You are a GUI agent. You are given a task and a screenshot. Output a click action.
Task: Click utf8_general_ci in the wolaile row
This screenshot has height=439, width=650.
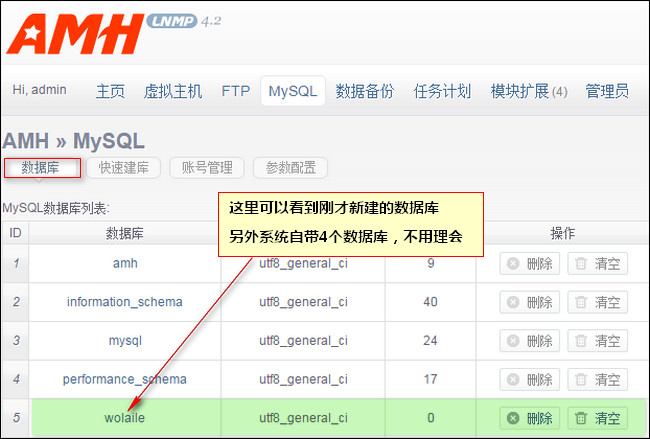303,418
